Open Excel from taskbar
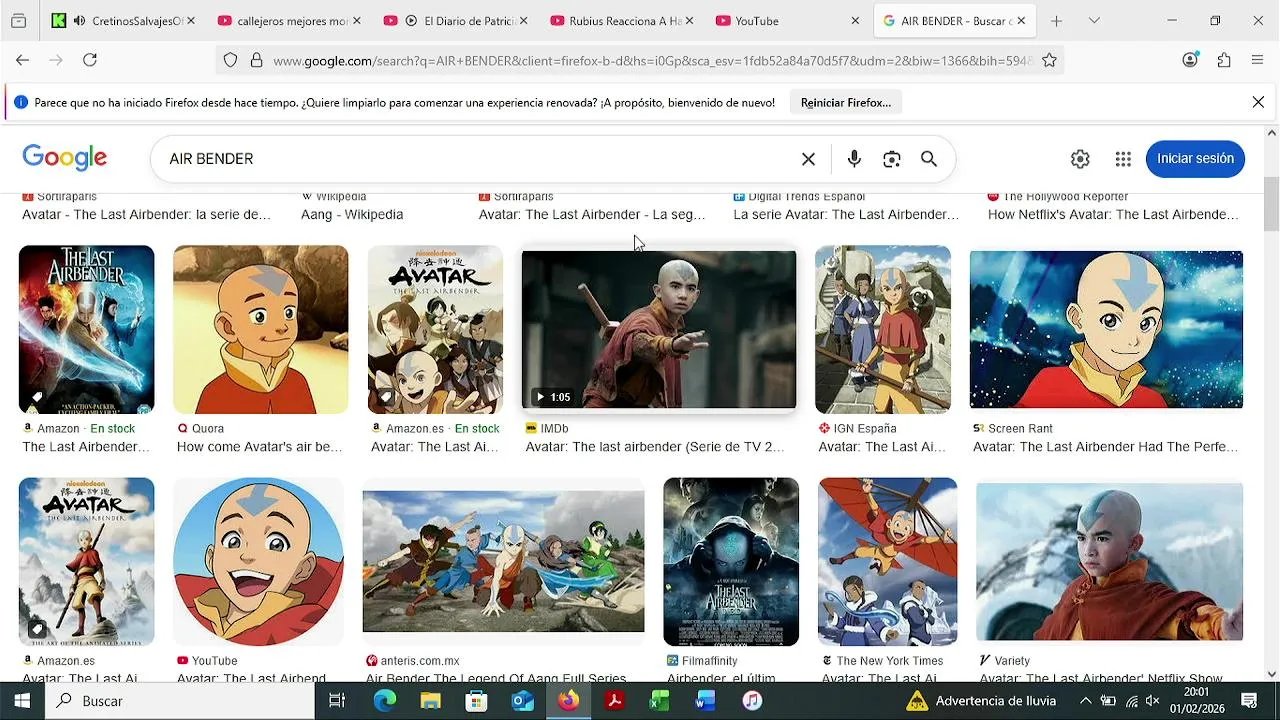 [x=660, y=701]
